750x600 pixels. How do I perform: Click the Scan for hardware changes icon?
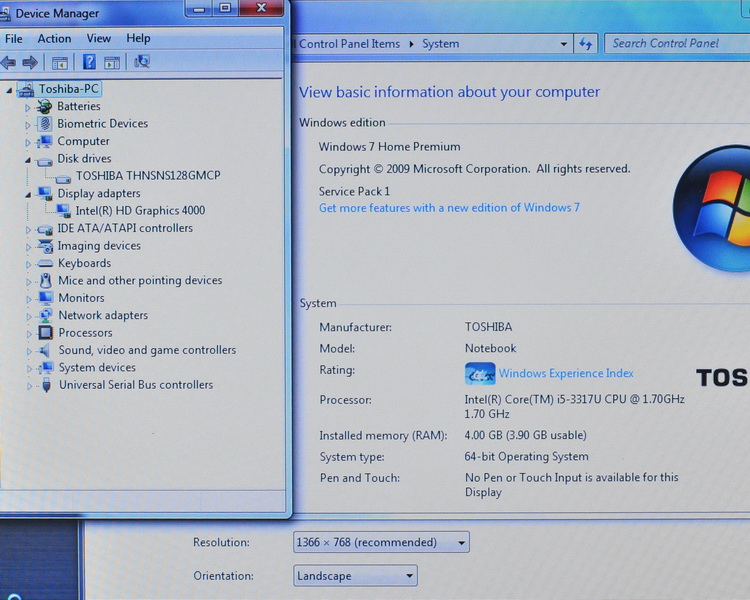142,61
